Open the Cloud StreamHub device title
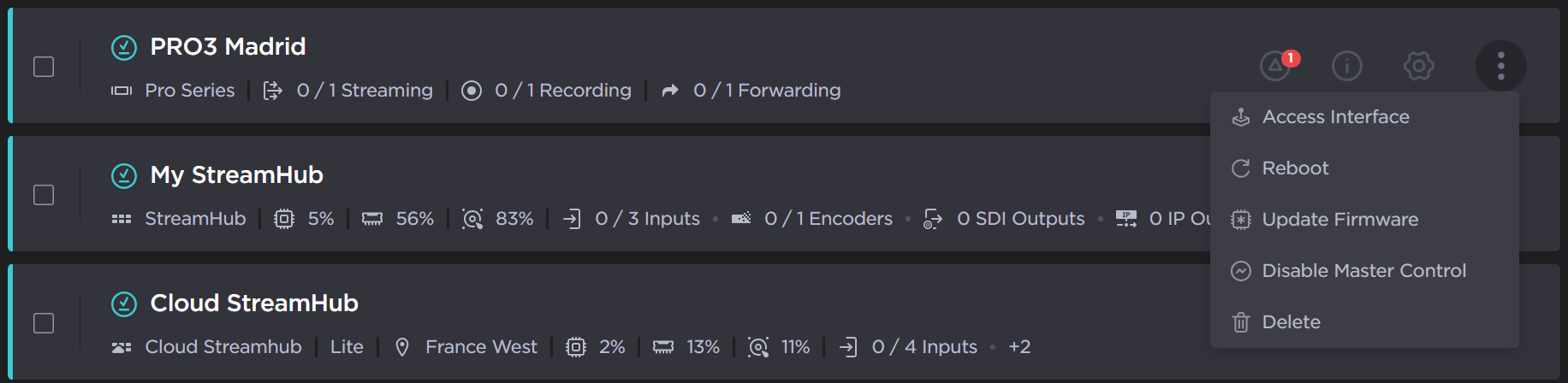This screenshot has width=1568, height=383. (254, 303)
